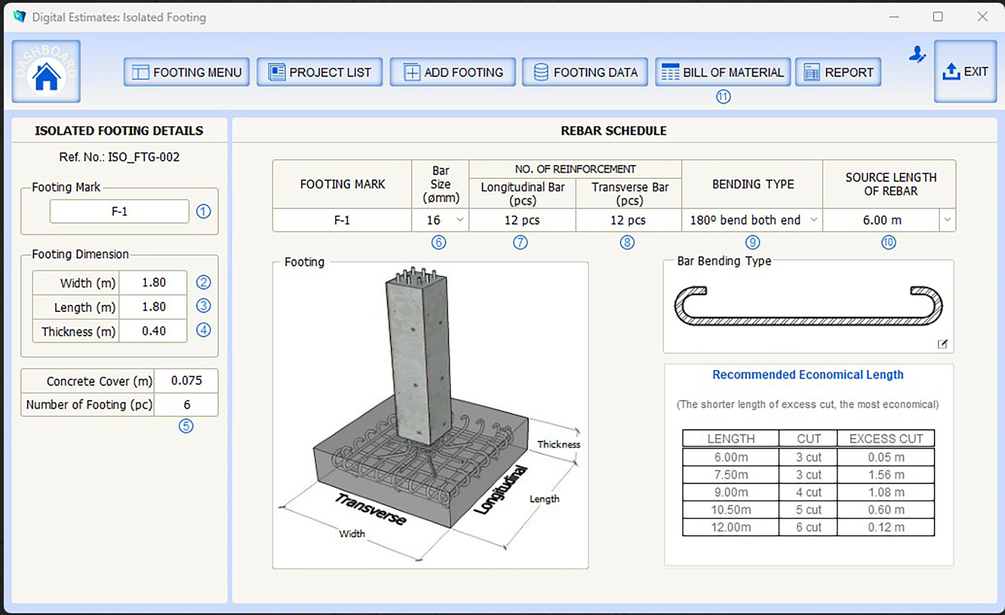Click the Longitudinal Bar cell 12 pcs
Viewport: 1005px width, 615px height.
(x=522, y=220)
